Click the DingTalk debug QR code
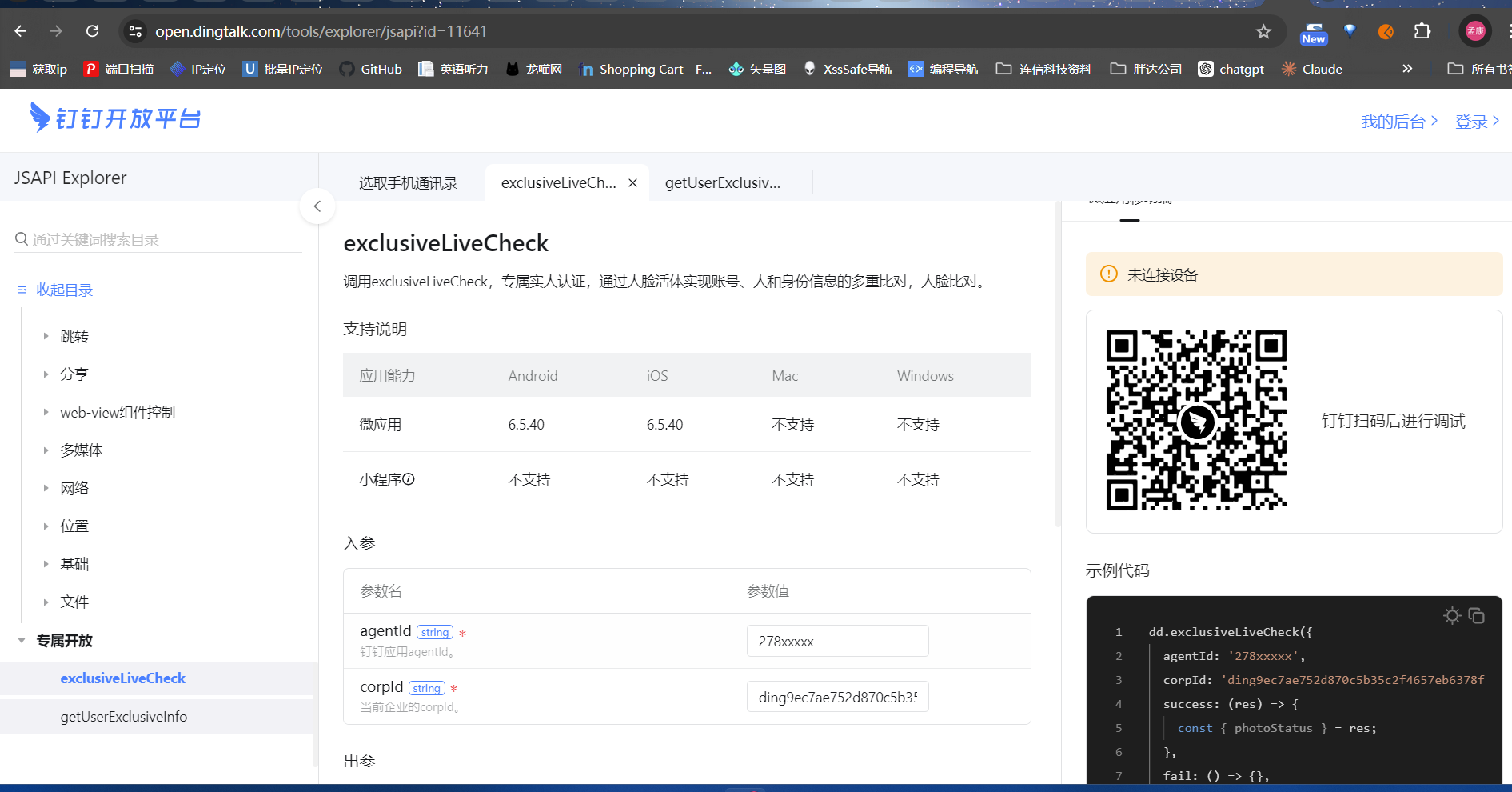Image resolution: width=1512 pixels, height=792 pixels. coord(1196,420)
